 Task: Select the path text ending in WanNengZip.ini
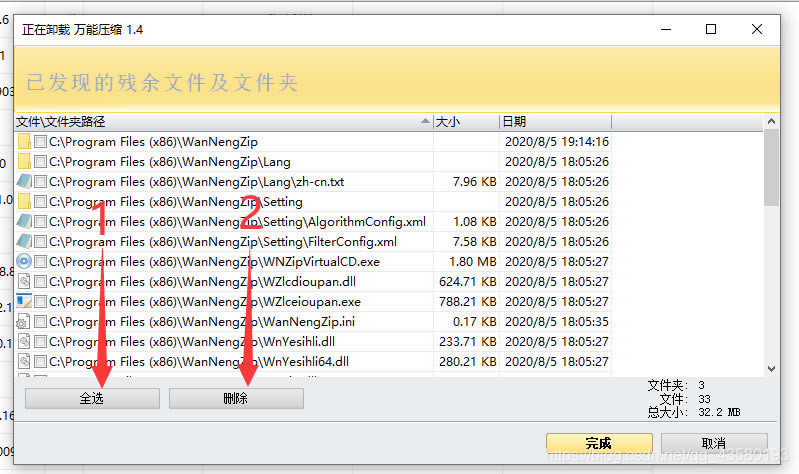(x=202, y=322)
